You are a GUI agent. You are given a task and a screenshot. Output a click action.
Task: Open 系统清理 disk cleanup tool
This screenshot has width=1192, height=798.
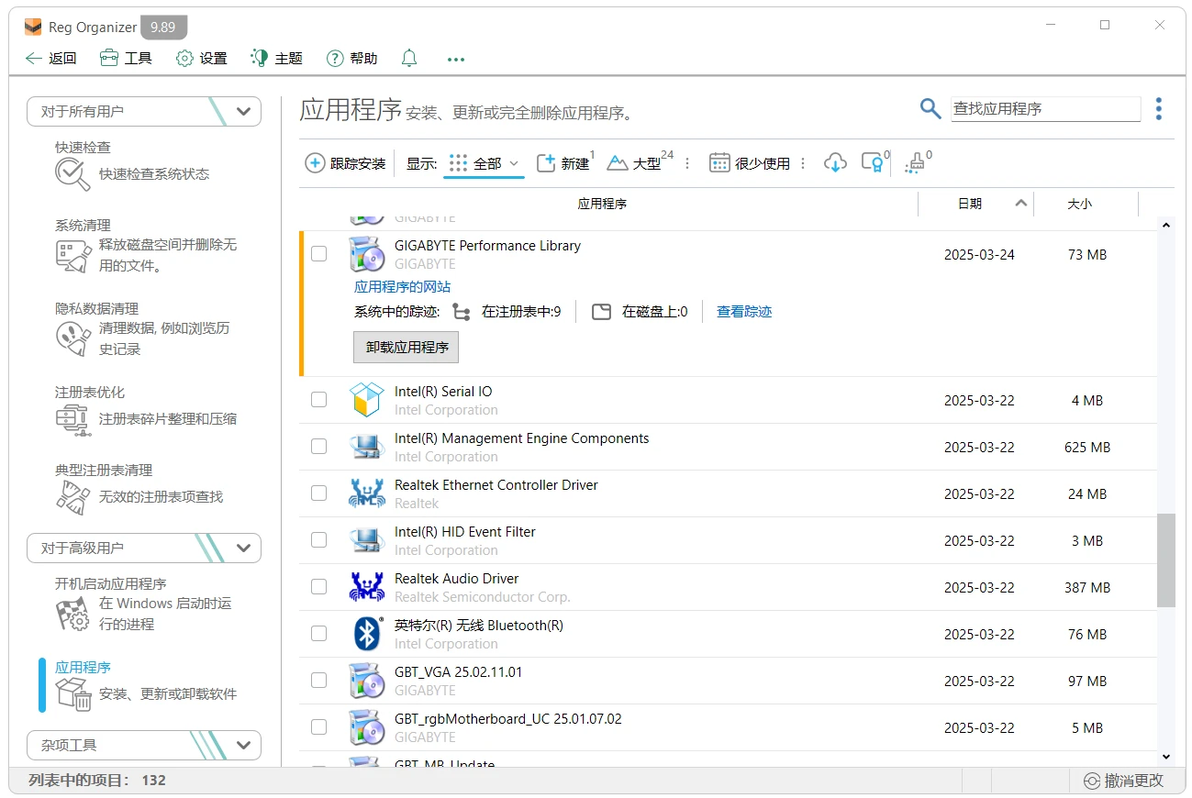[x=144, y=245]
